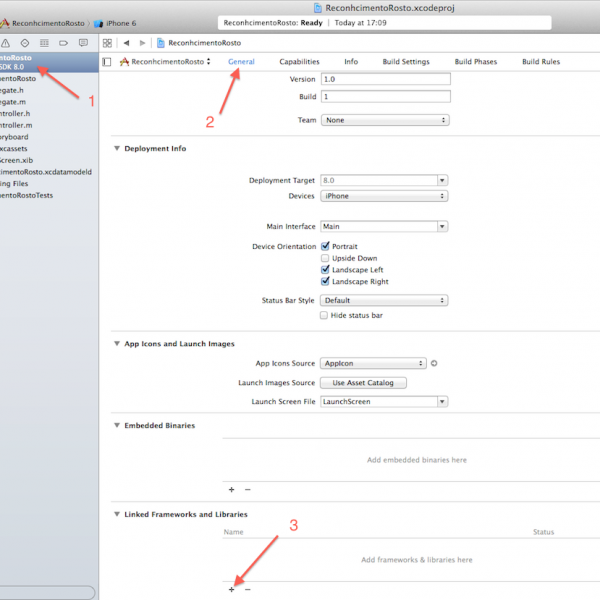Image resolution: width=600 pixels, height=600 pixels.
Task: Collapse Linked Frameworks and Libraries section
Action: coord(117,514)
